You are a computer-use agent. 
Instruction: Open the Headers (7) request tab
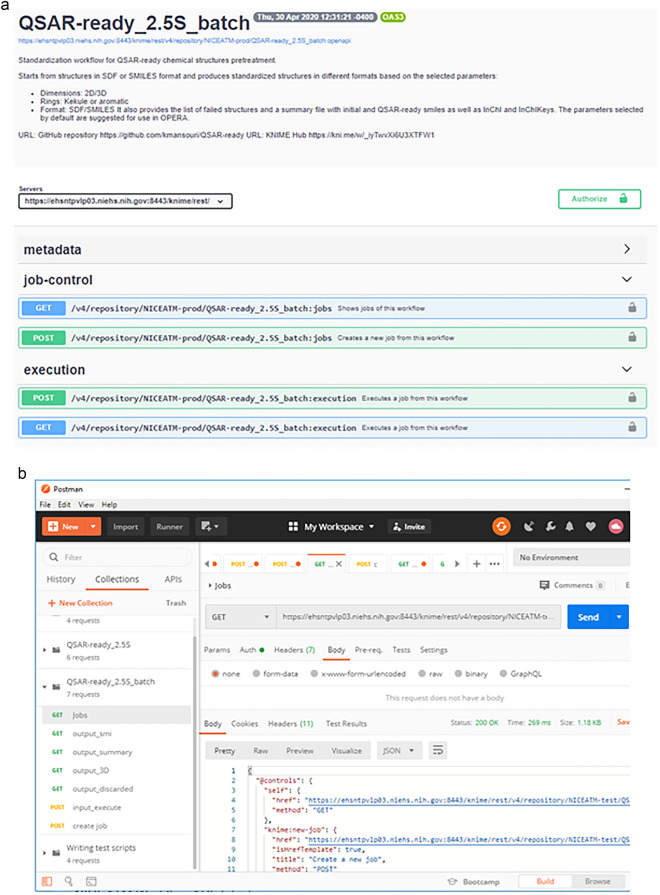tap(294, 650)
